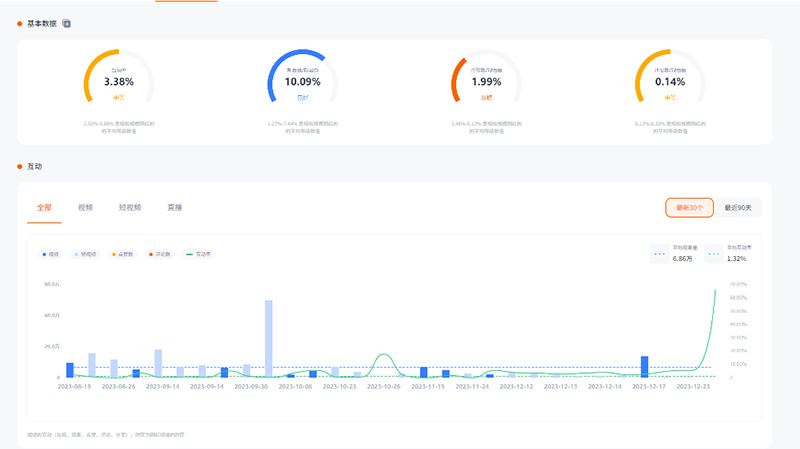The height and width of the screenshot is (449, 800).
Task: Click the 1.99% orange gauge
Action: (x=487, y=81)
